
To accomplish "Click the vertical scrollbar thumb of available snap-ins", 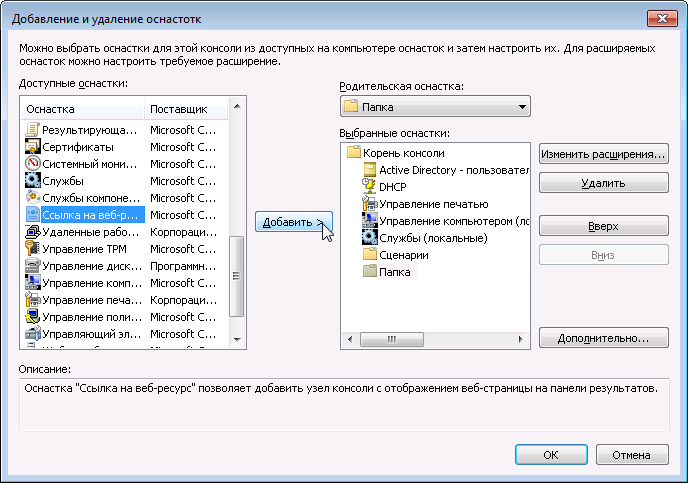I will coord(236,276).
